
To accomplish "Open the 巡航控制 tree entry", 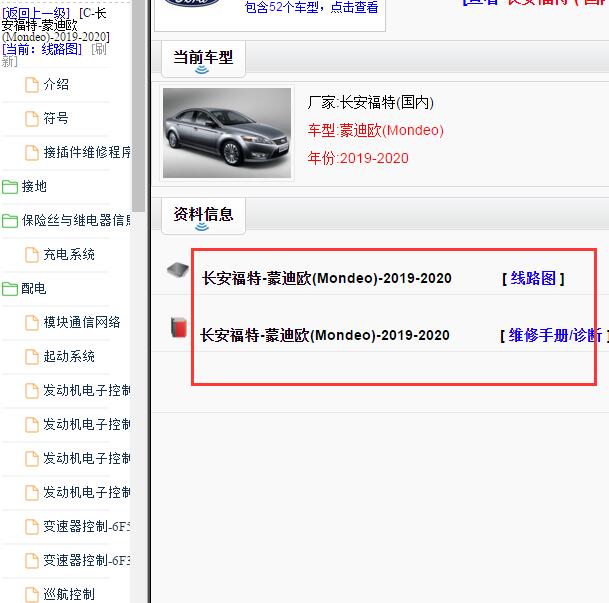I will [x=69, y=594].
